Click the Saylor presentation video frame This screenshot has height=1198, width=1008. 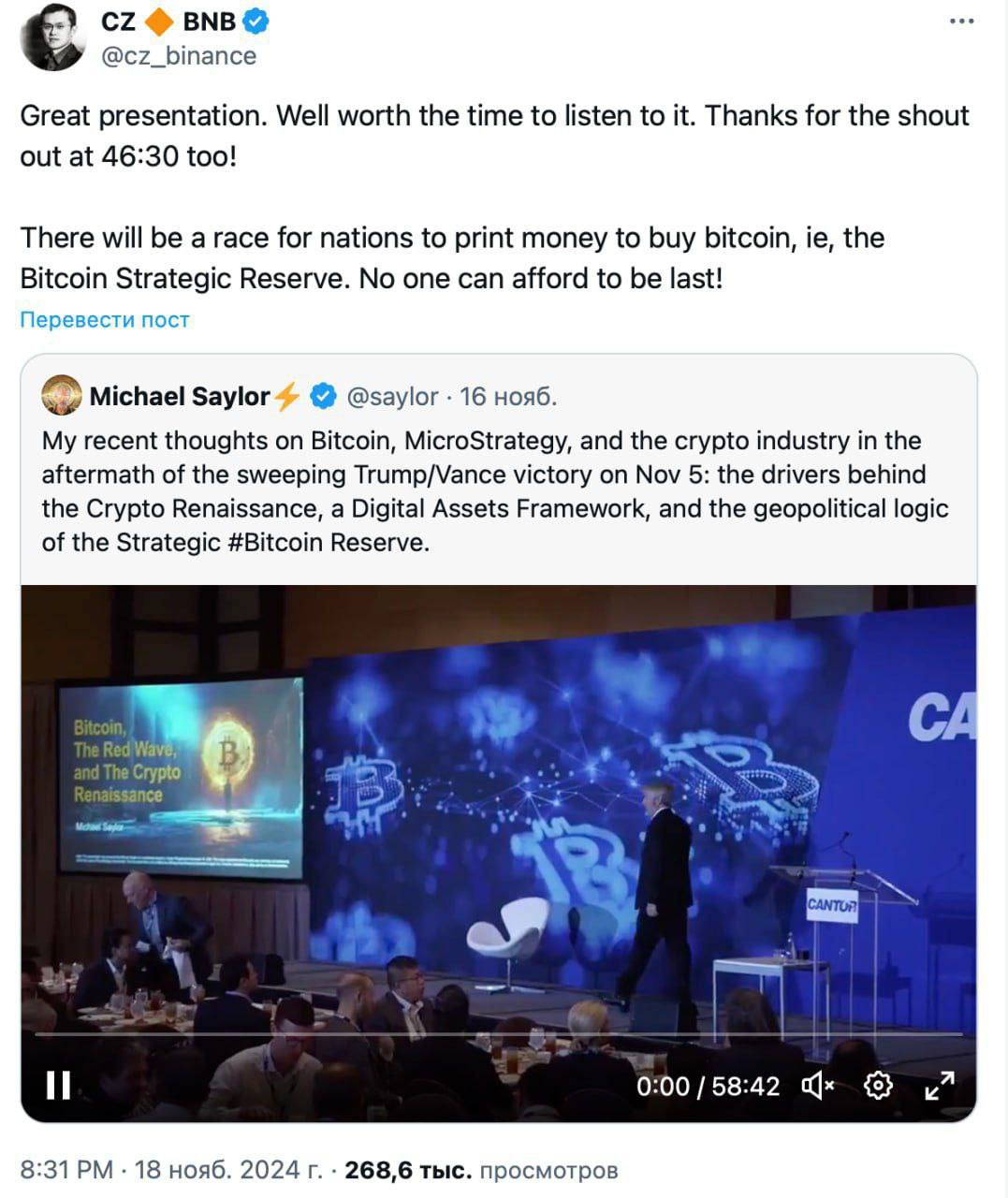pyautogui.click(x=498, y=805)
